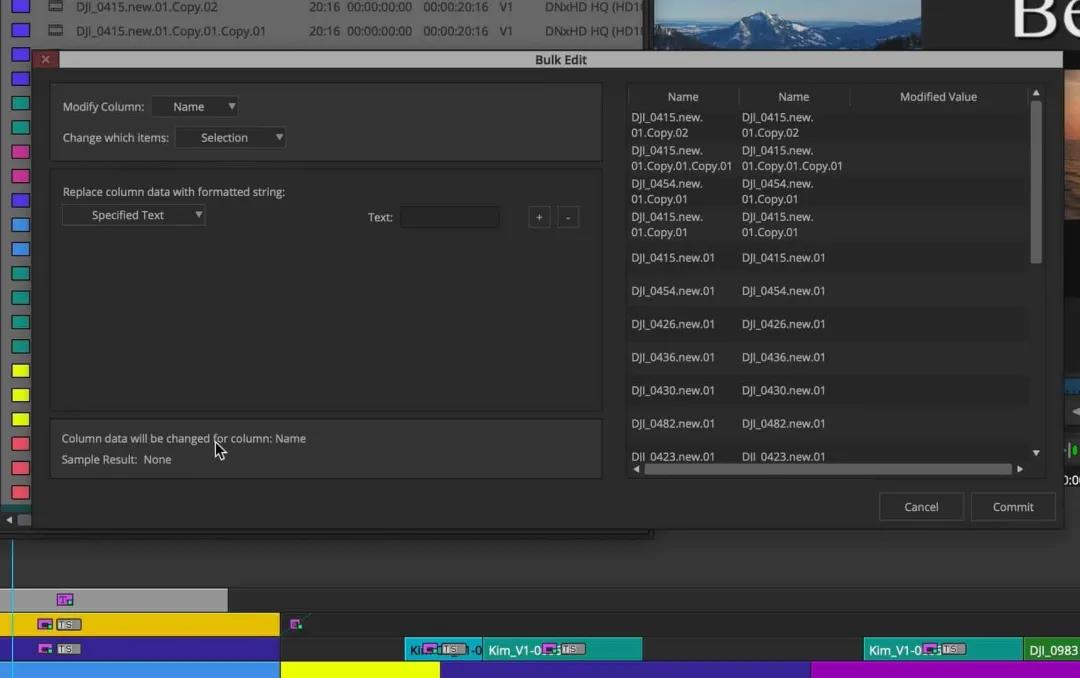Select DJI_0430.new.01 row in preview list
This screenshot has height=678, width=1080.
click(x=827, y=390)
